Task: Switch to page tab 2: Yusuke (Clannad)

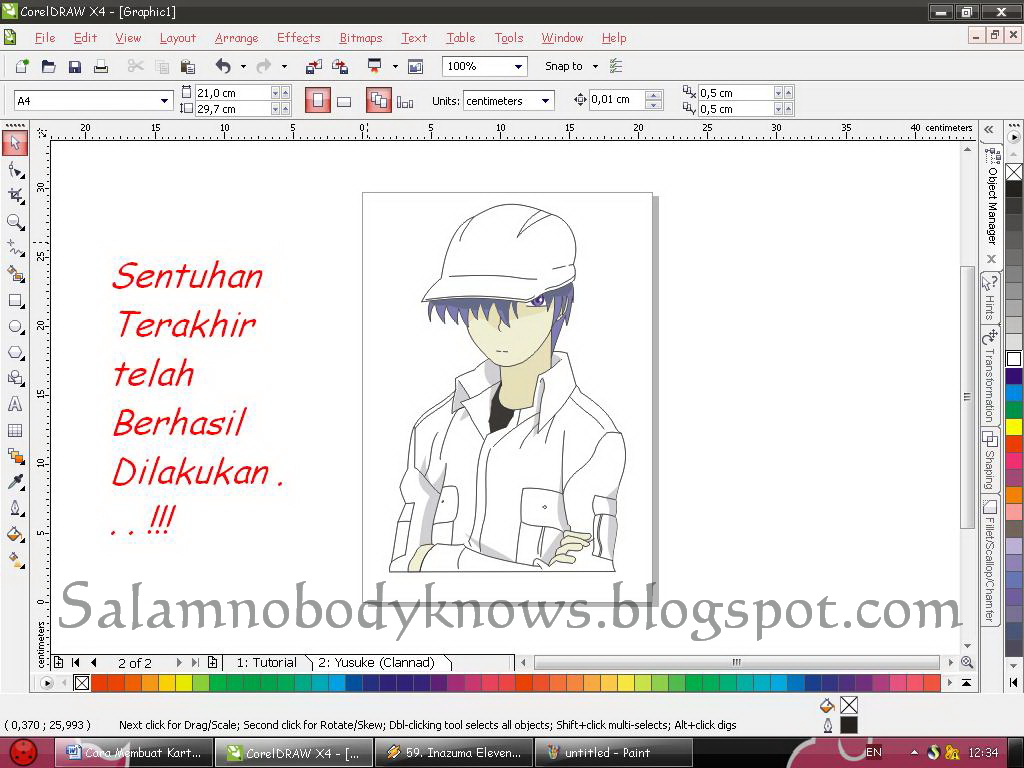Action: coord(376,662)
